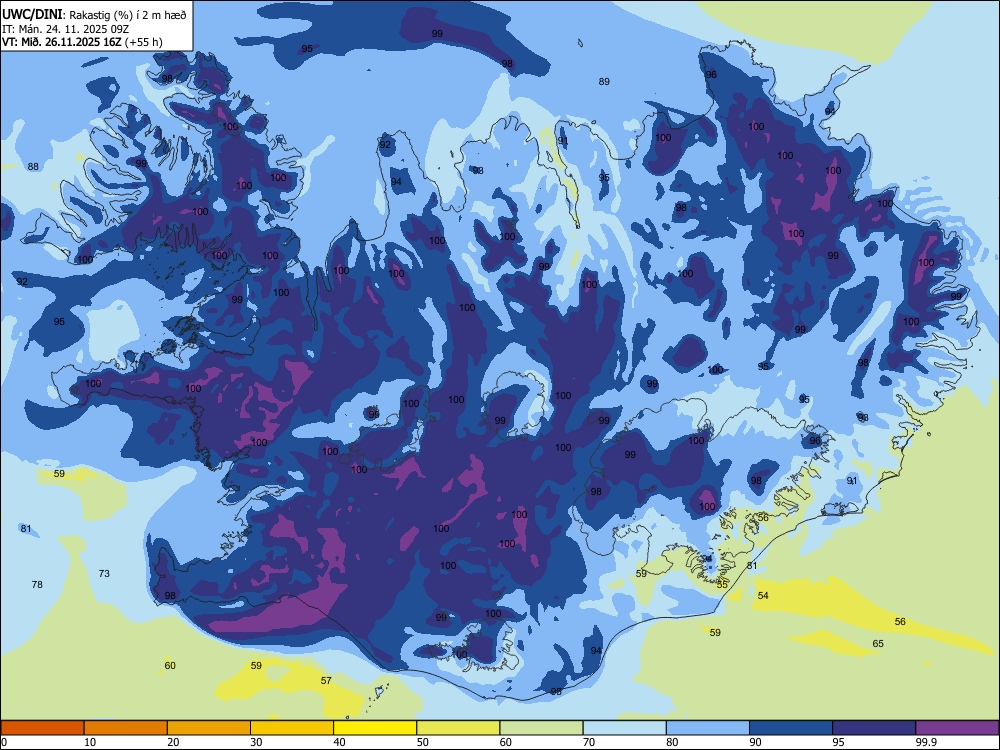Click the golden 30–40 legend swatch
Viewport: 1000px width, 750px height.
[292, 728]
